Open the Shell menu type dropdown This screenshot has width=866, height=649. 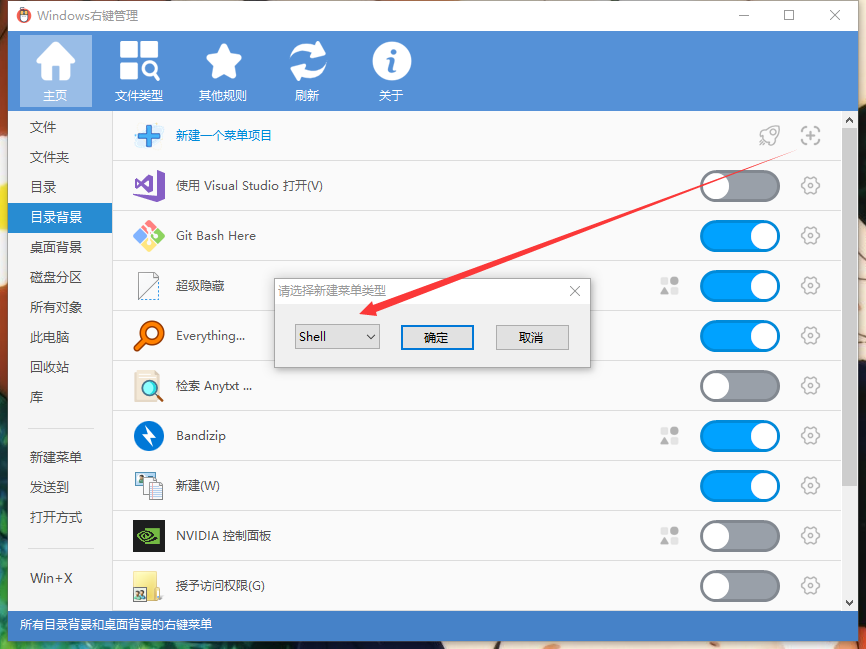337,336
